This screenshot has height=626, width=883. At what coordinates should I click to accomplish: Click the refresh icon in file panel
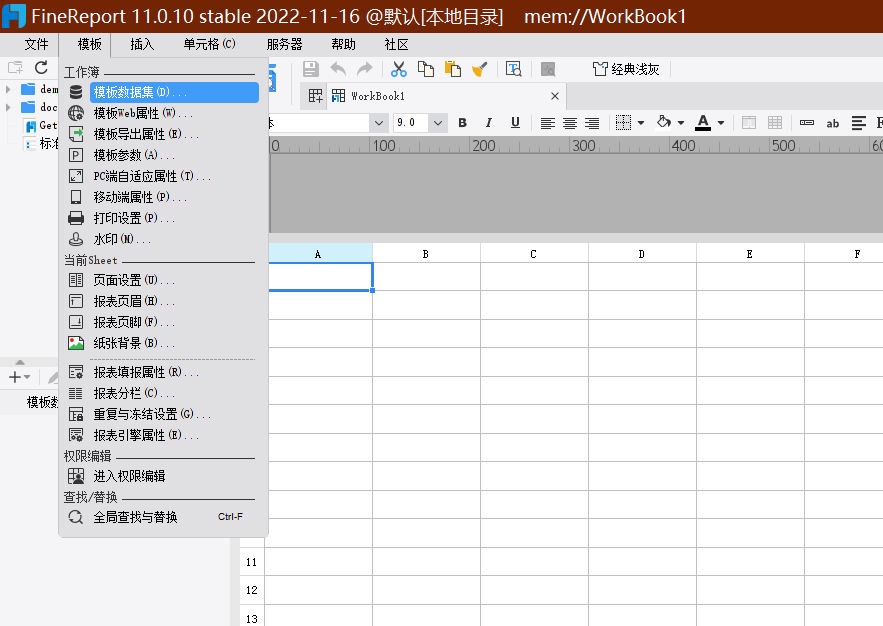(41, 68)
